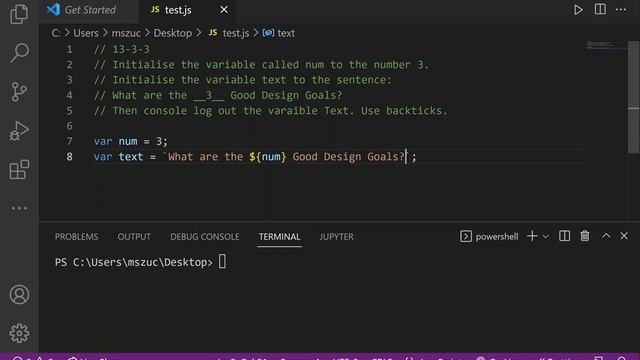This screenshot has height=360, width=640.
Task: Show additional views via ellipsis icon
Action: coord(19,208)
